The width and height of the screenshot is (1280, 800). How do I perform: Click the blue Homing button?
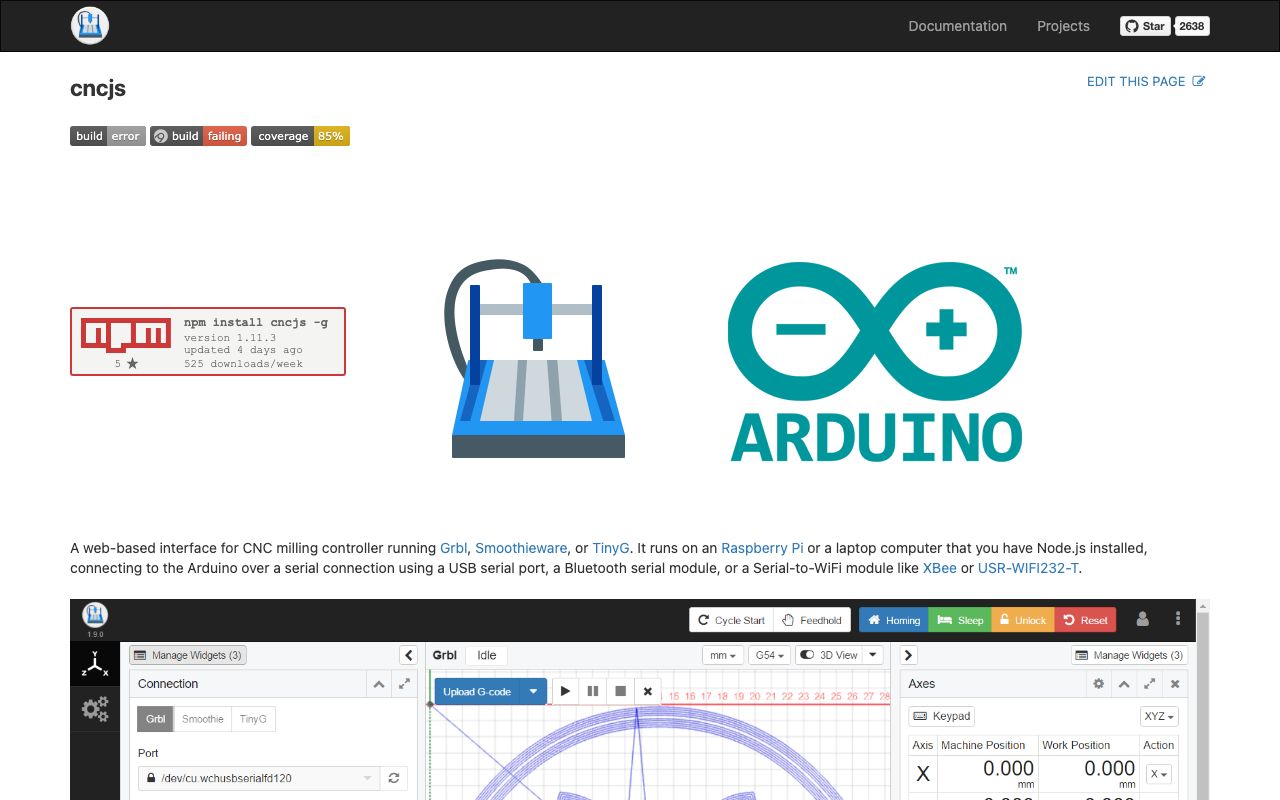tap(894, 620)
